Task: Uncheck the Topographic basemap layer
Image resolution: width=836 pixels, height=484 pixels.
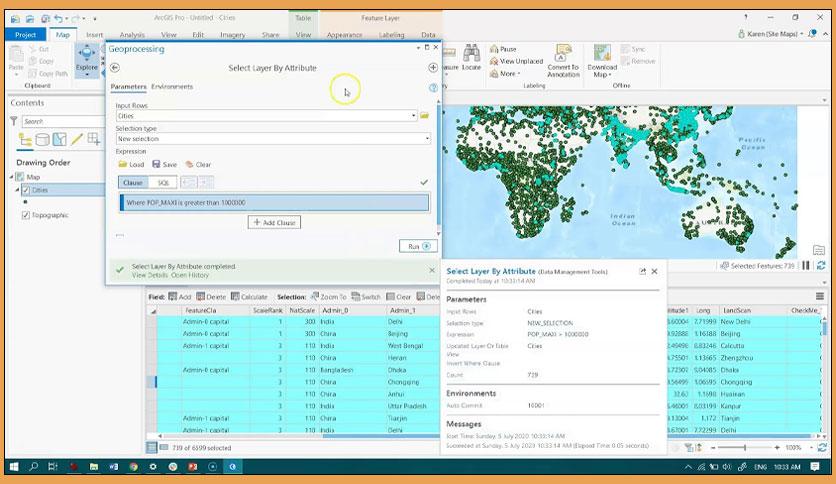Action: point(26,215)
